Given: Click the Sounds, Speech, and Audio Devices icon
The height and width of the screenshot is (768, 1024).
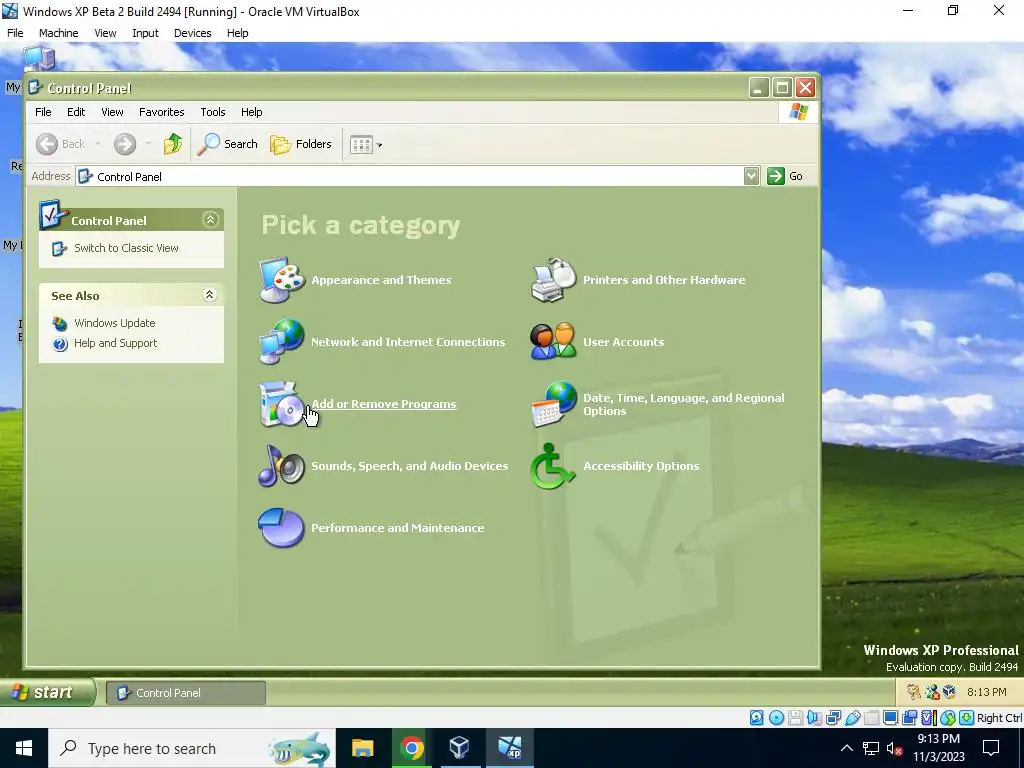Looking at the screenshot, I should coord(281,466).
